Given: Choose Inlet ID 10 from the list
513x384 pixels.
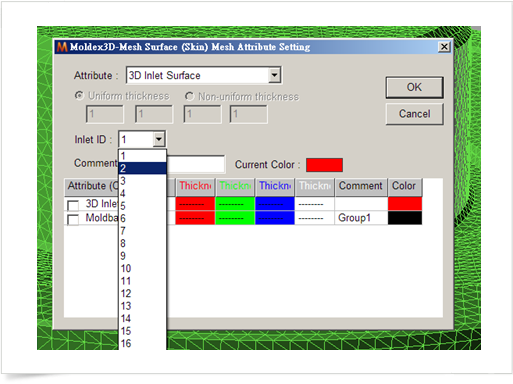Looking at the screenshot, I should tap(142, 268).
